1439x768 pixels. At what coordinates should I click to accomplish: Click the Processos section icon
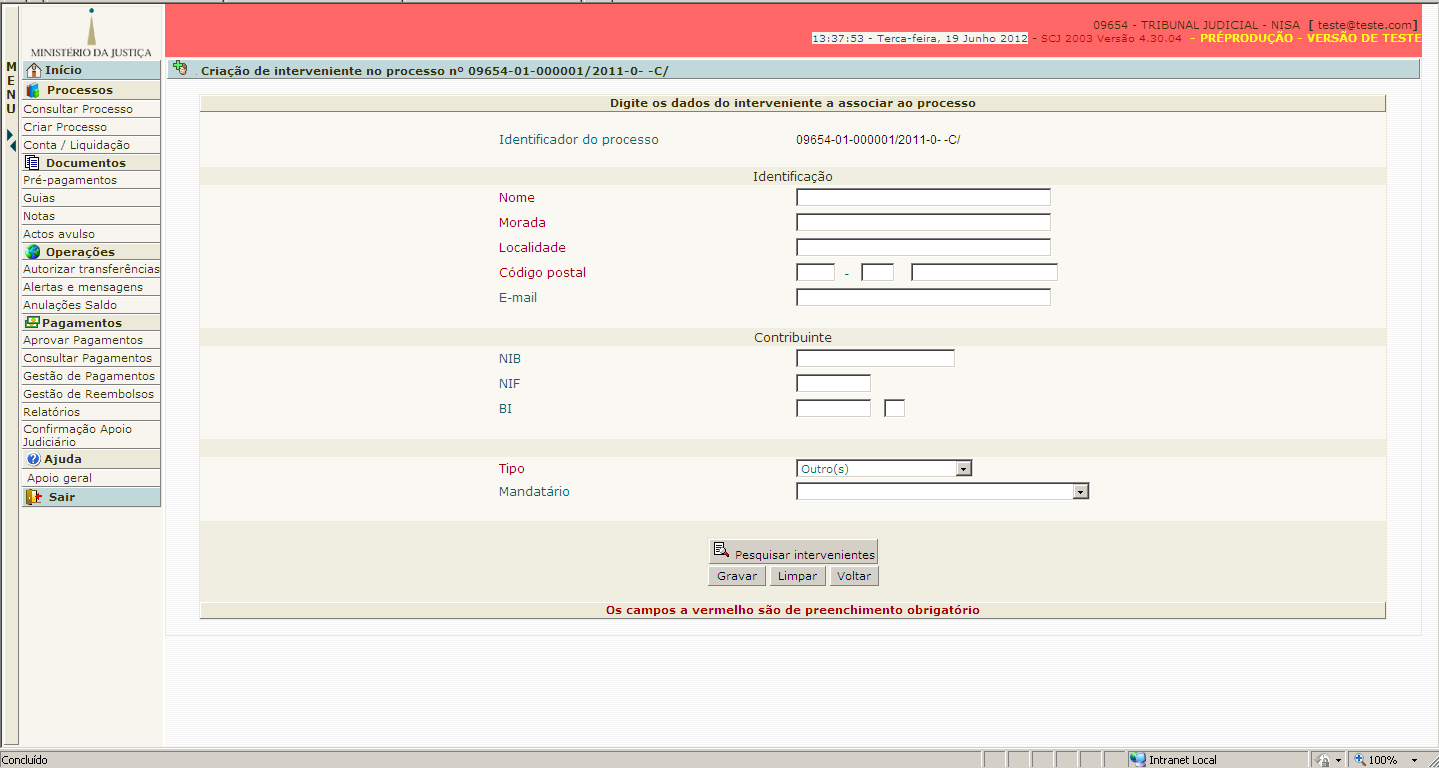click(x=33, y=90)
